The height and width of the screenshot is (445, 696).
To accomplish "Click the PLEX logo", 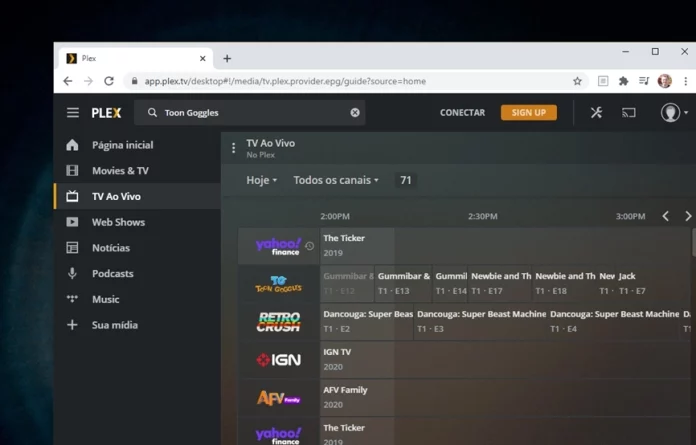I will click(x=107, y=113).
